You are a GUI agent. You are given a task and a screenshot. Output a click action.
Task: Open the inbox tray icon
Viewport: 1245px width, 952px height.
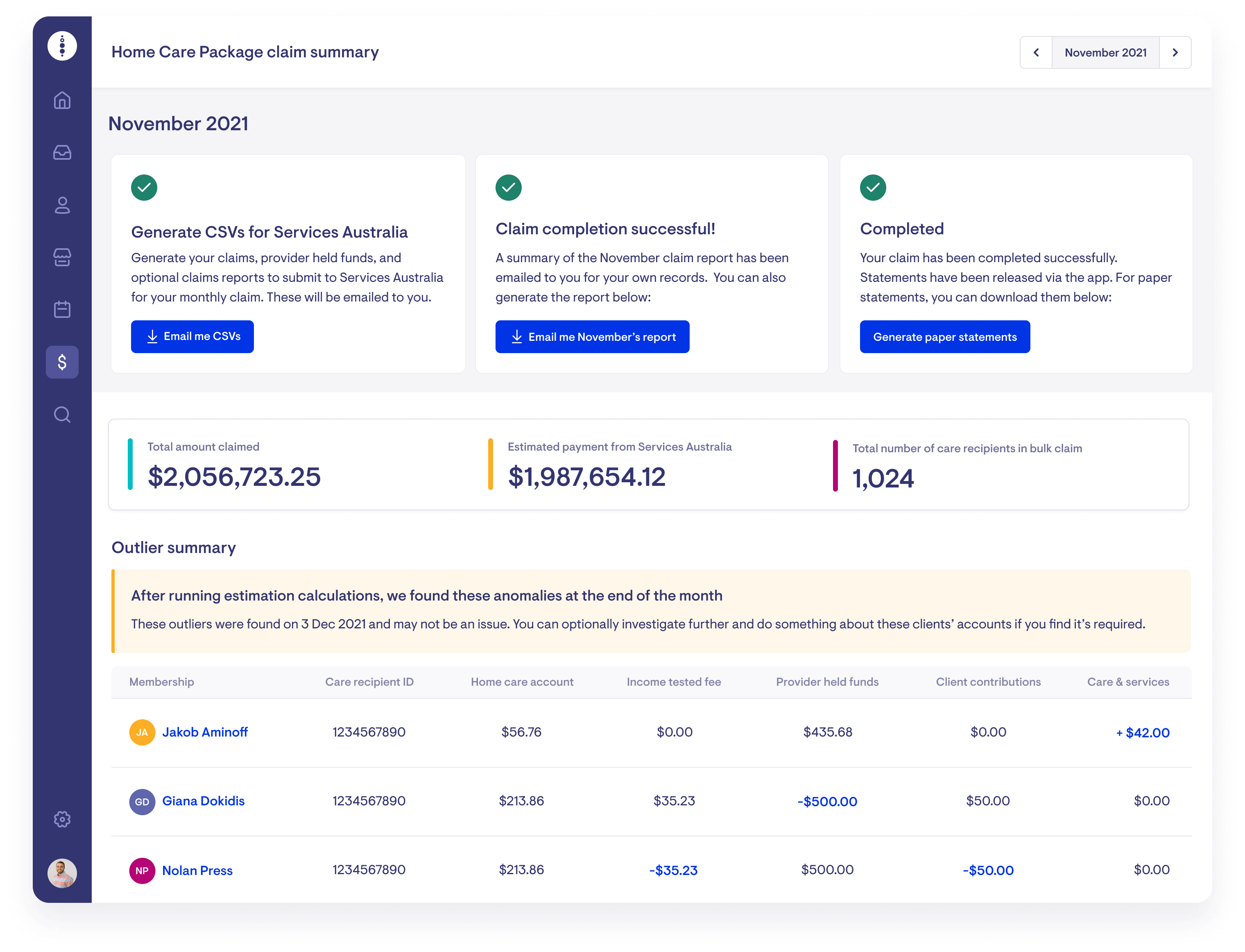pyautogui.click(x=62, y=152)
